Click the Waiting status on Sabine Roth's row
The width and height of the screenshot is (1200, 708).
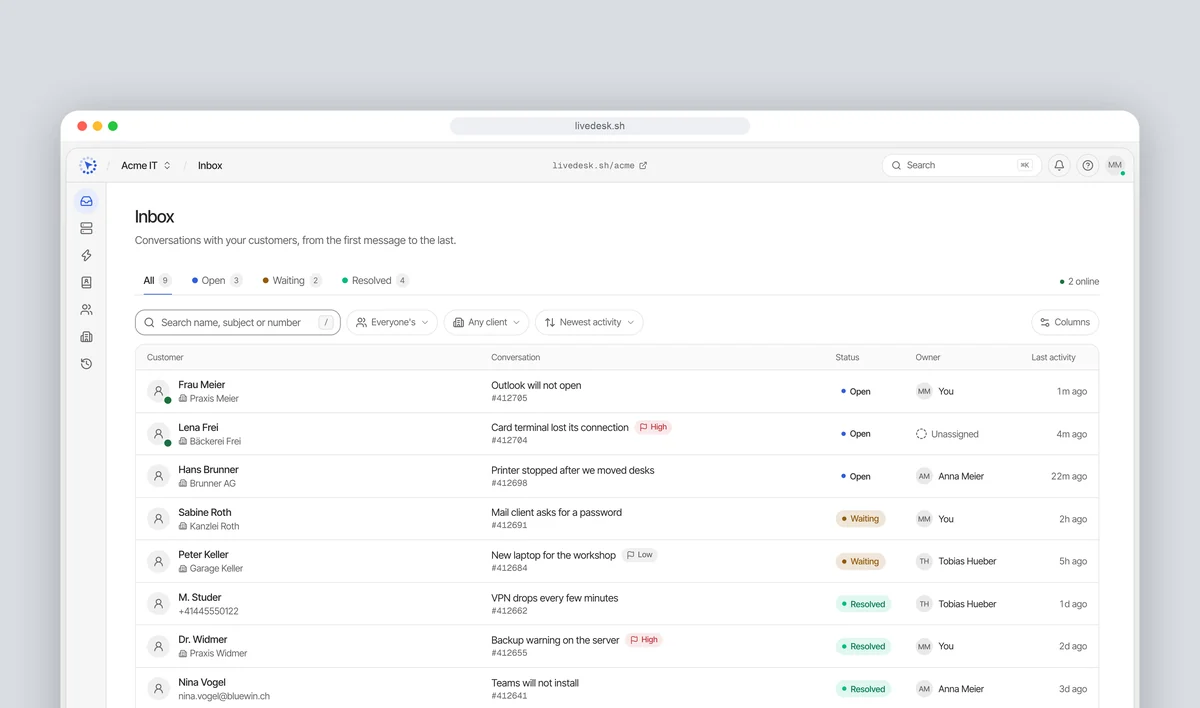pyautogui.click(x=861, y=519)
